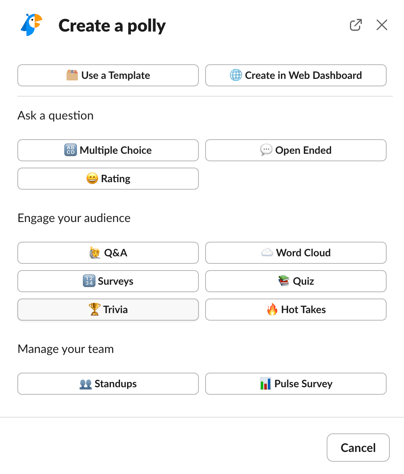Screen dimensions: 404x474
Task: Close the Create a polly dialog
Action: coord(382,25)
